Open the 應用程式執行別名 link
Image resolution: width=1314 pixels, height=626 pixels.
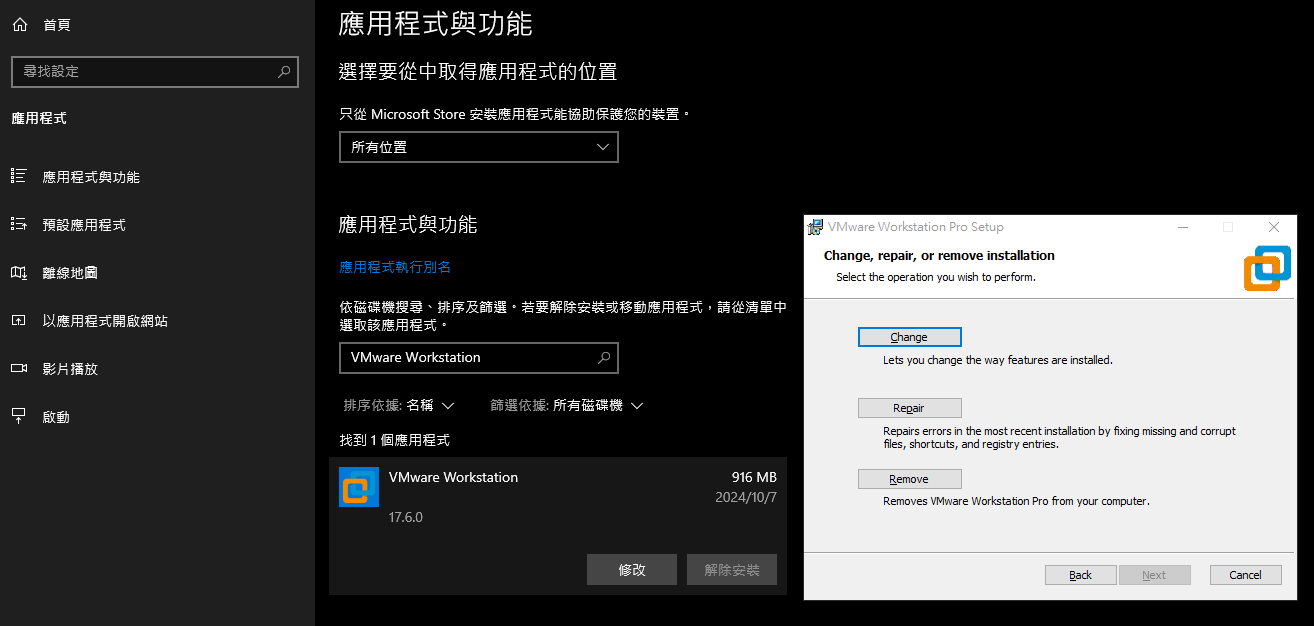coord(396,267)
